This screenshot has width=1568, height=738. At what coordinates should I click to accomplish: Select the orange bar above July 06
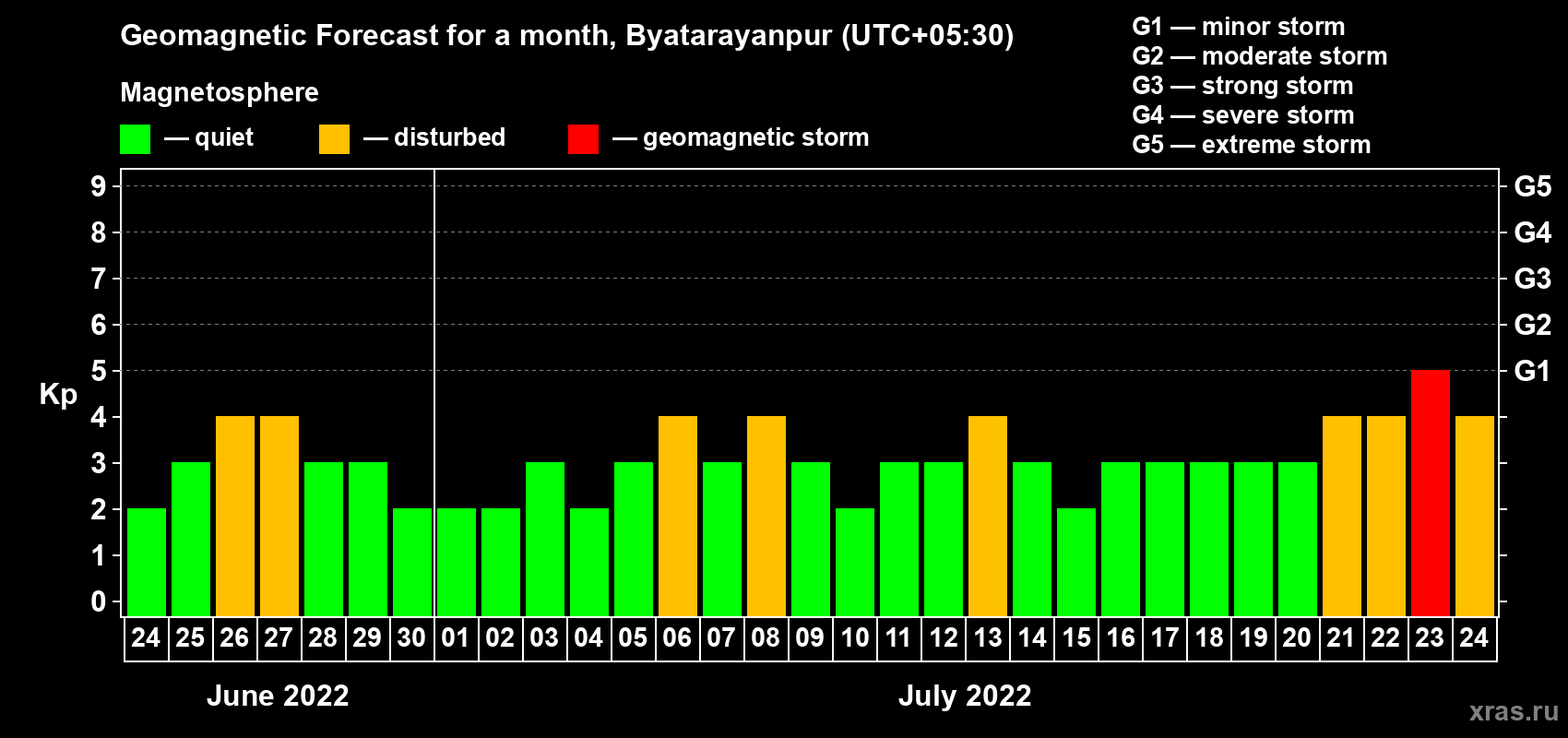pyautogui.click(x=677, y=516)
